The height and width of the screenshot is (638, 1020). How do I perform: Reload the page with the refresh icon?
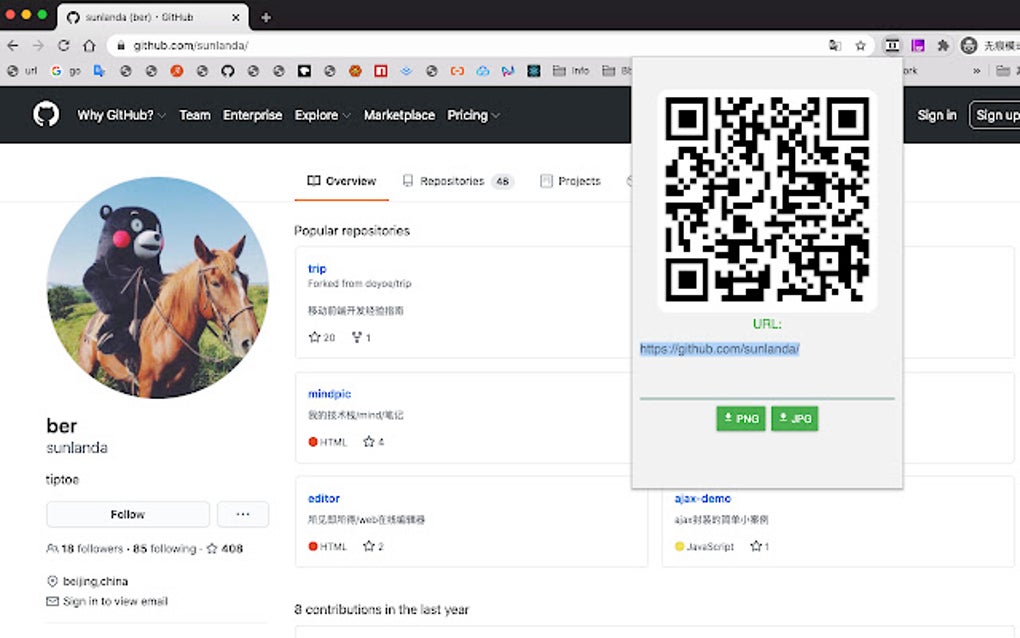[63, 44]
